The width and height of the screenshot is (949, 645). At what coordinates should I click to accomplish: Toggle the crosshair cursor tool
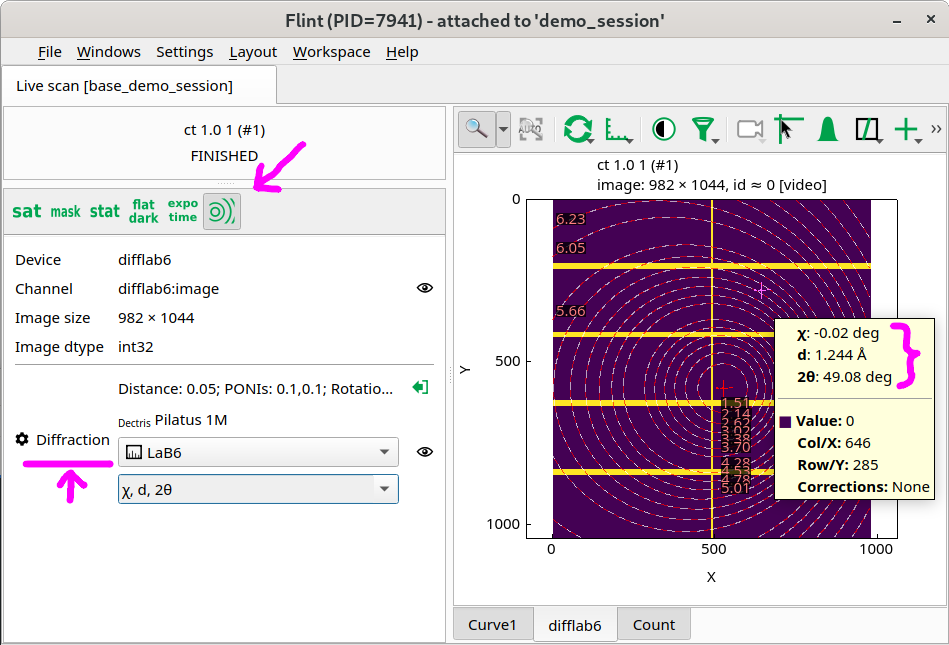click(x=788, y=129)
